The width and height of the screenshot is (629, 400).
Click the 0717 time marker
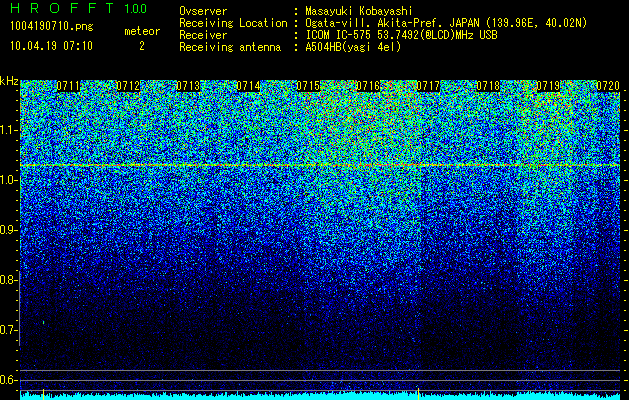click(428, 86)
